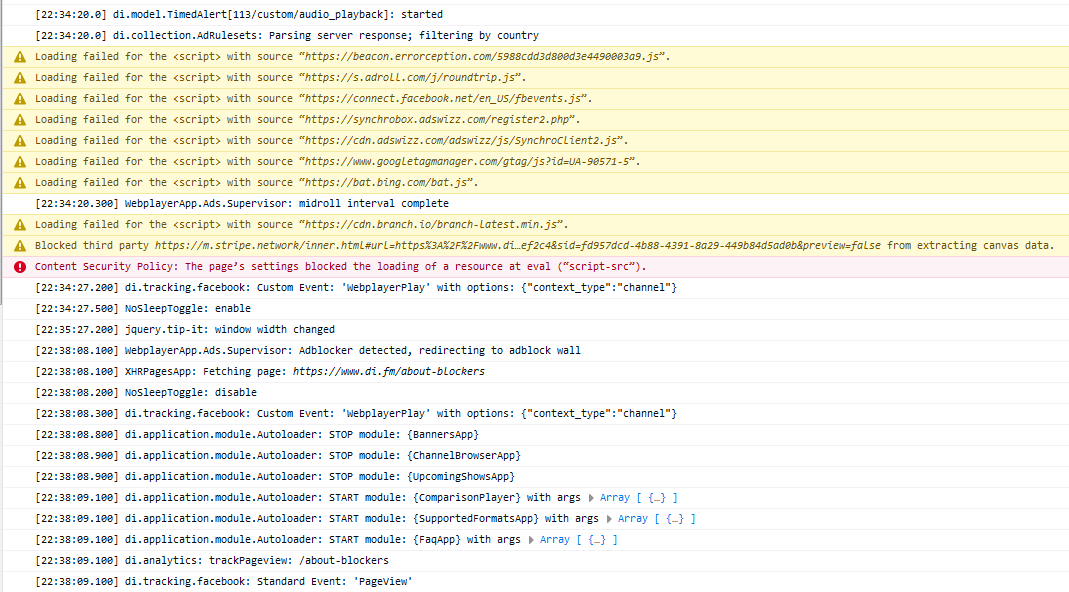The height and width of the screenshot is (592, 1069).
Task: Open the Array object for FaqApp
Action: pyautogui.click(x=579, y=540)
